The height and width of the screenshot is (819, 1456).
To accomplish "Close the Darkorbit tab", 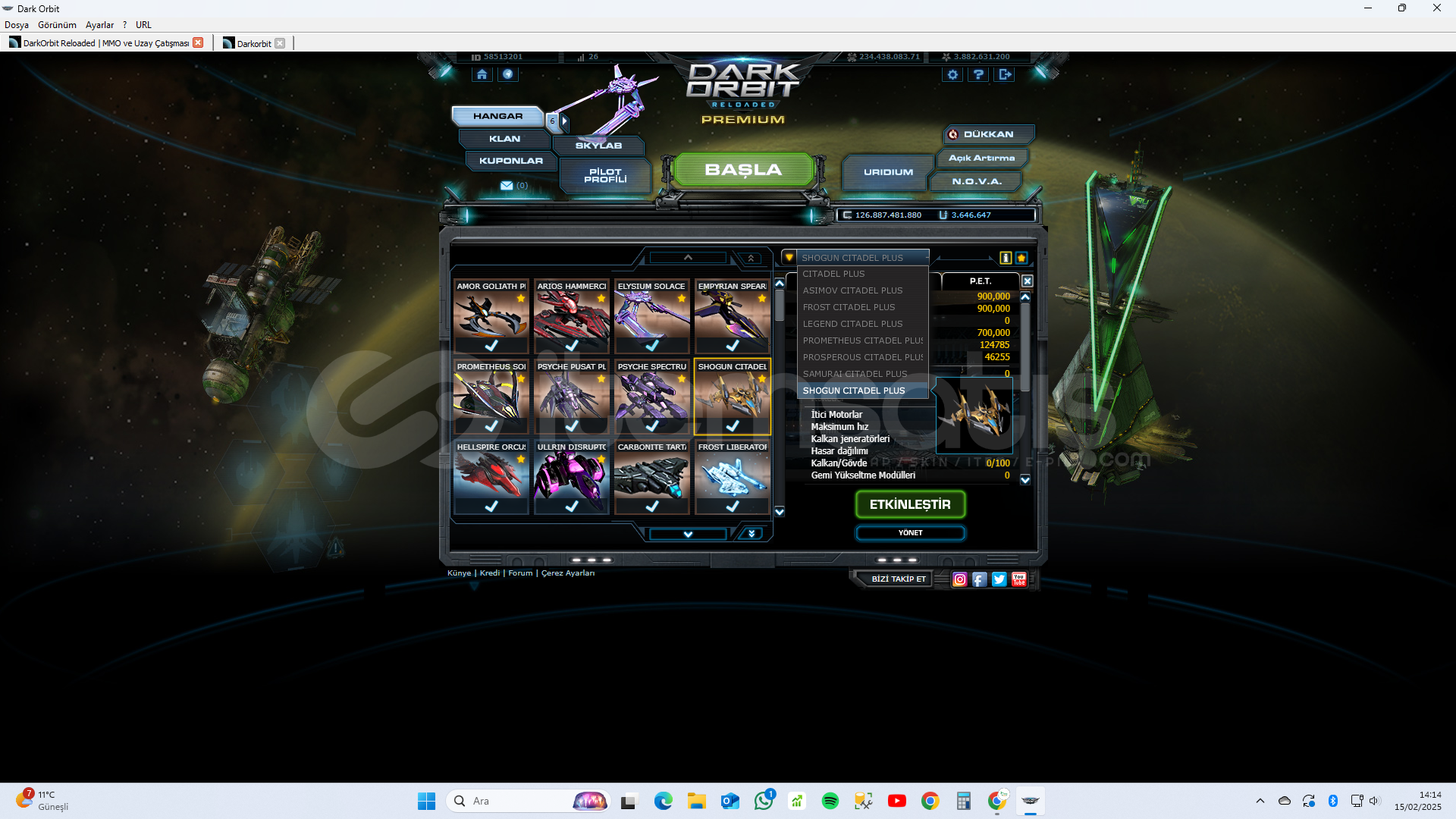I will [280, 43].
